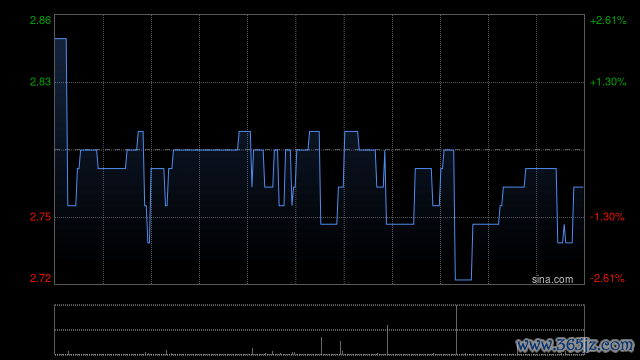Click the 2.83 price axis label
Image resolution: width=640 pixels, height=360 pixels.
click(x=40, y=82)
